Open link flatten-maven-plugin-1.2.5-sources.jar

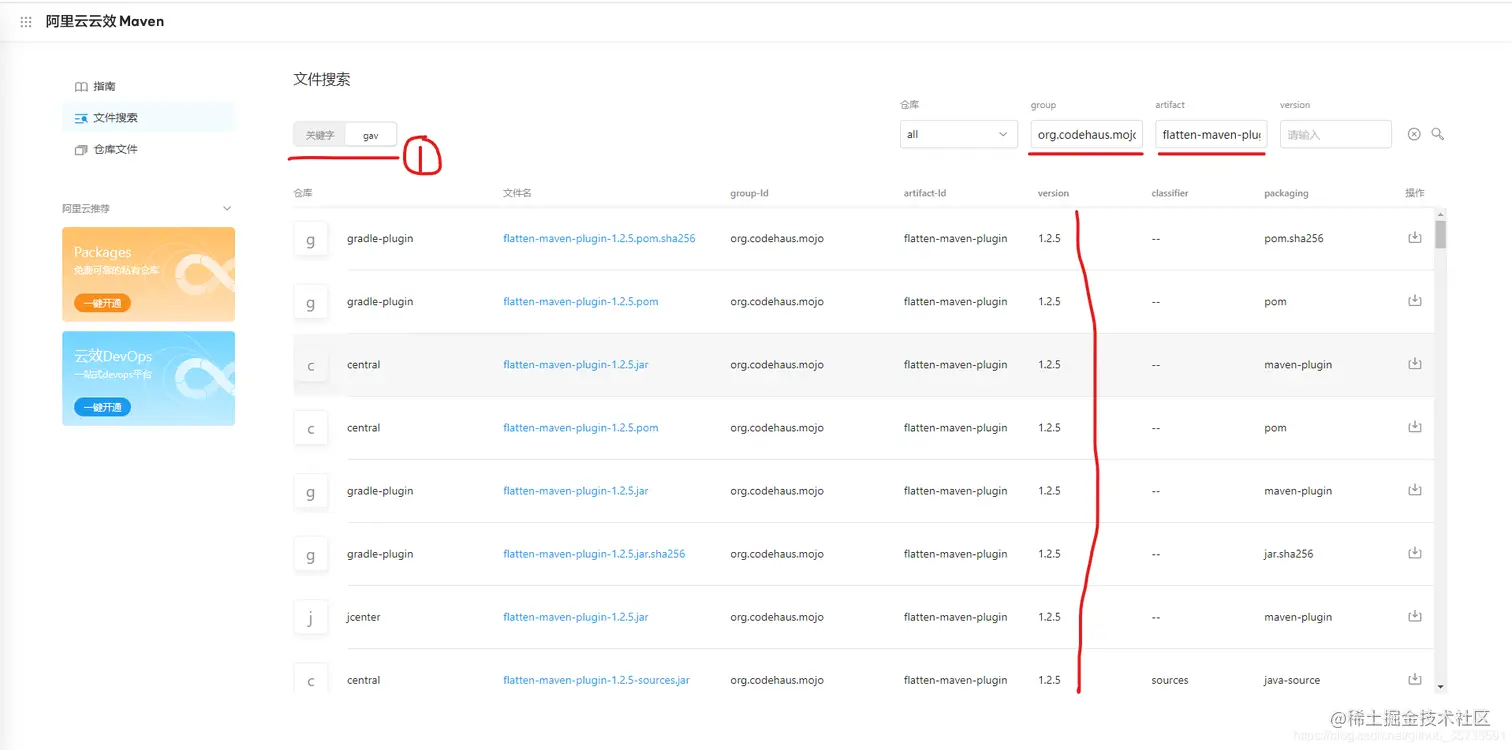(596, 680)
